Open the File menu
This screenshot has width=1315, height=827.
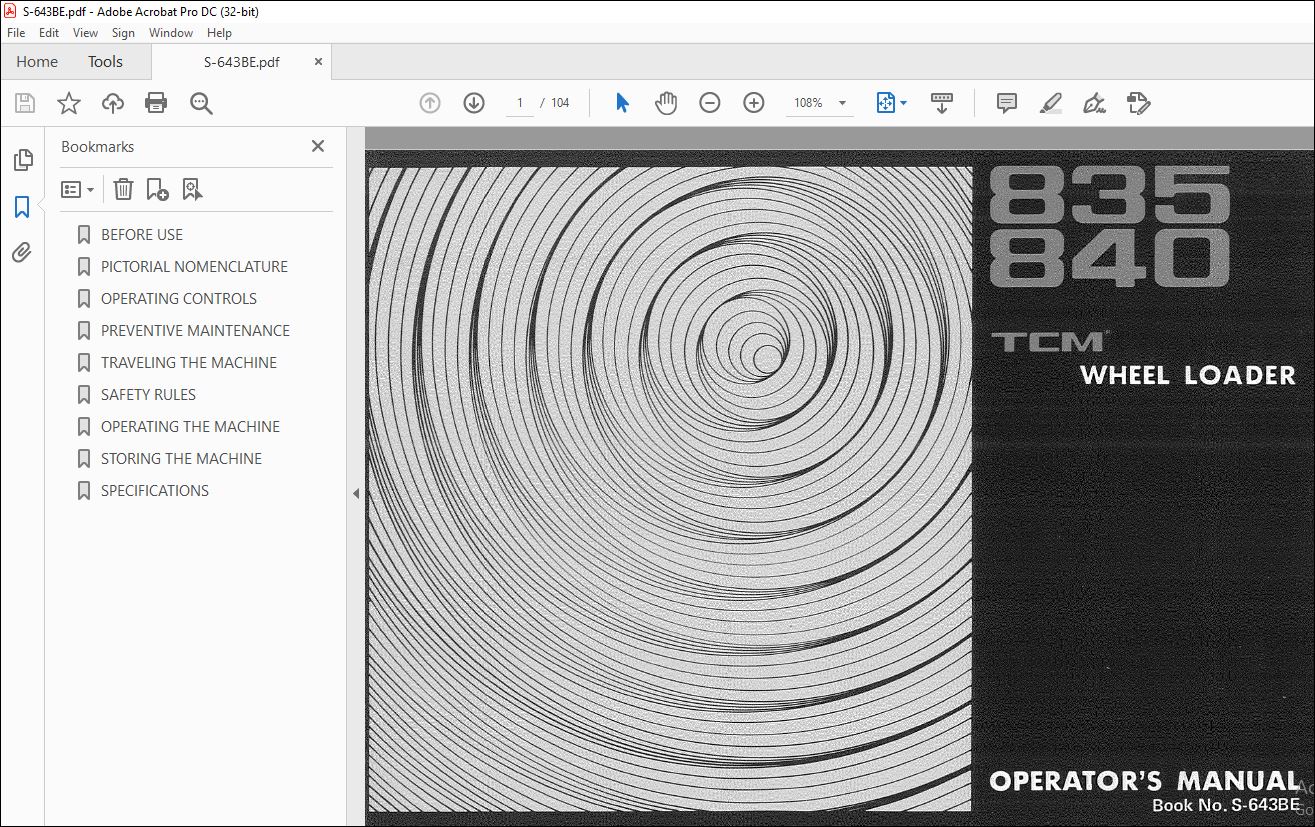[x=16, y=33]
